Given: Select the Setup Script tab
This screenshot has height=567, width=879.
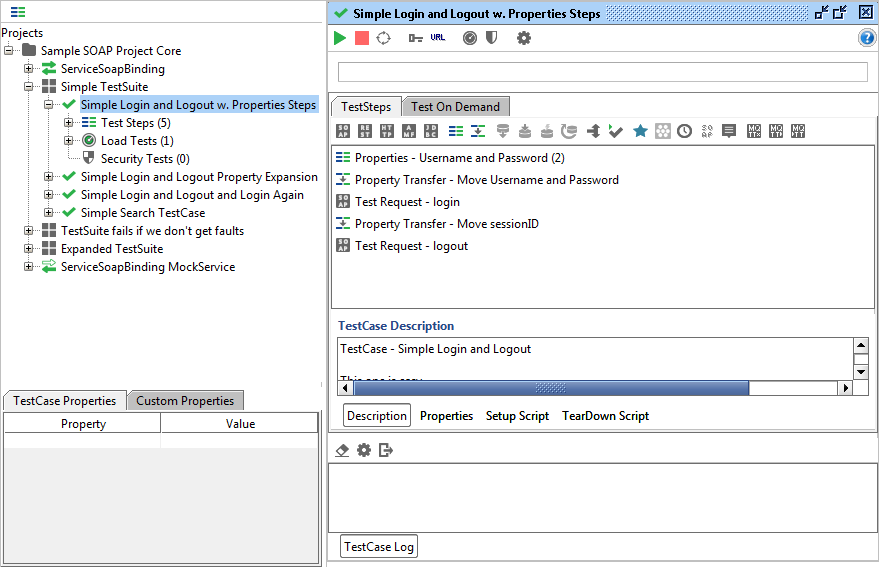Looking at the screenshot, I should 517,416.
